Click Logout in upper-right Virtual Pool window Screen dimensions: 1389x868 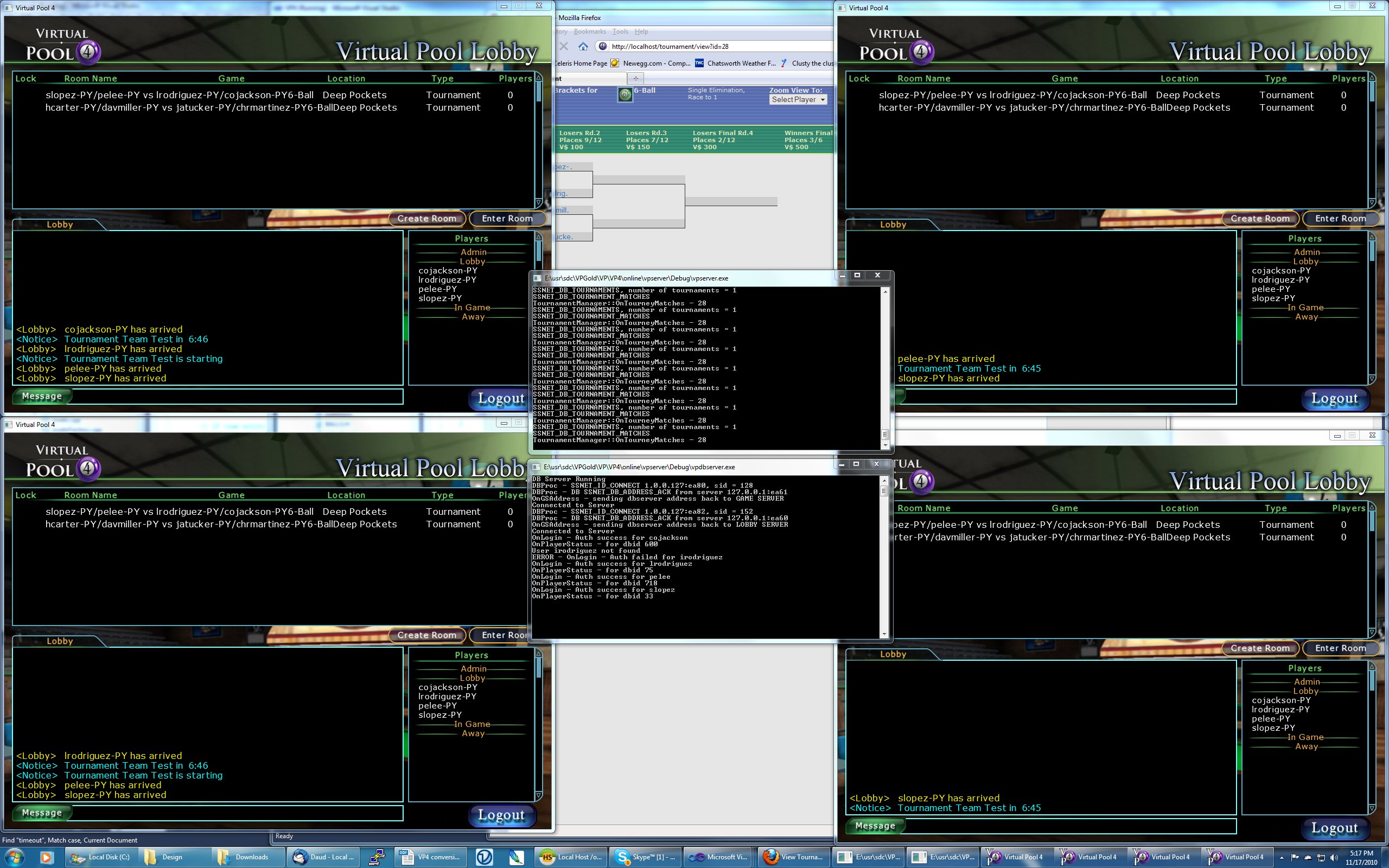pos(1335,398)
